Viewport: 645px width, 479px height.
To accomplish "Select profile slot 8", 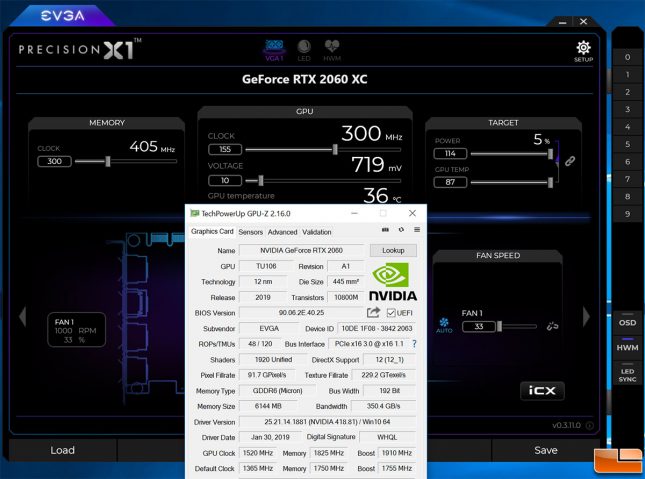I will [627, 197].
